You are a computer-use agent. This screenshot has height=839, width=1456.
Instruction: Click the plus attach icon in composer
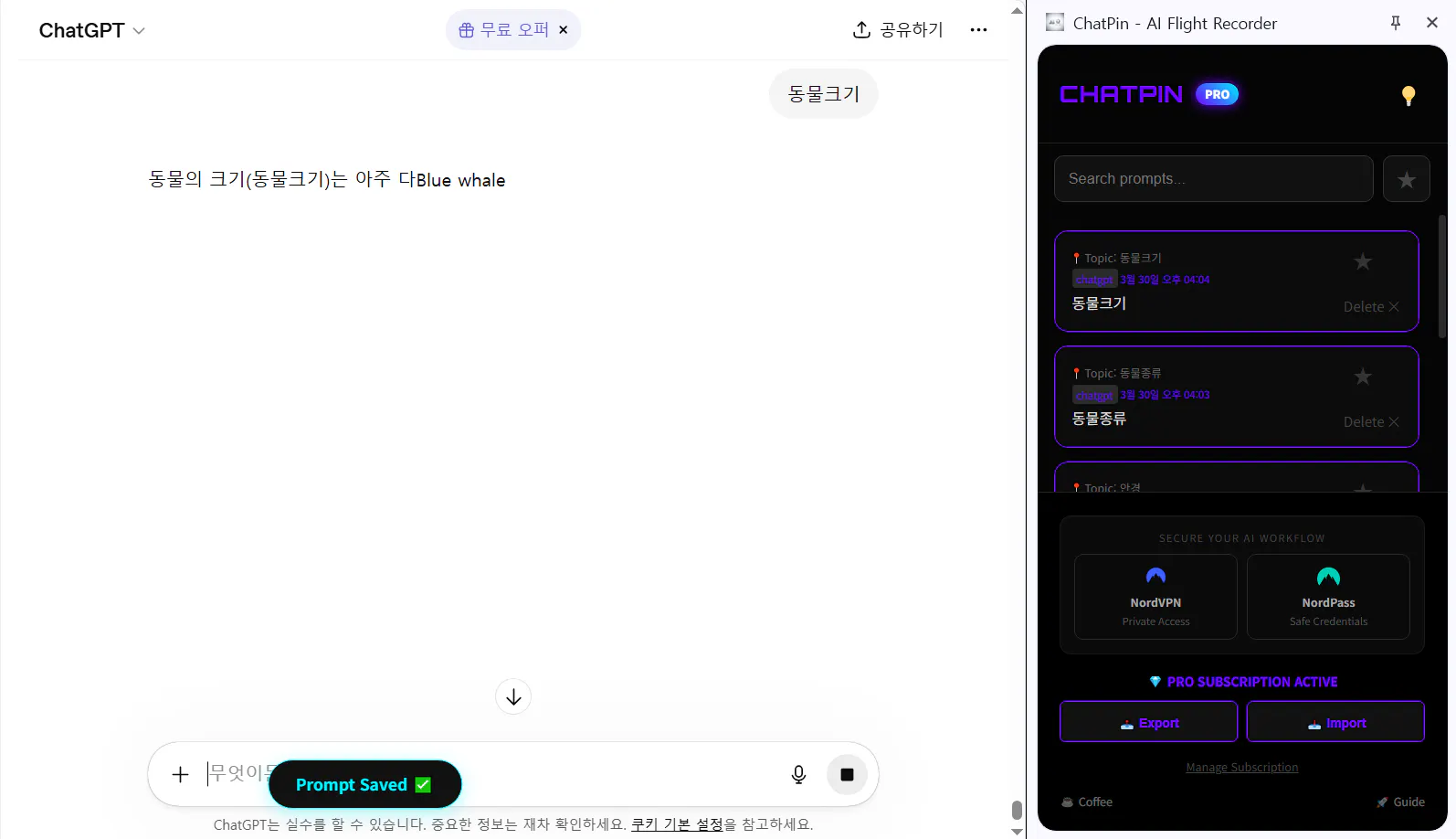180,775
